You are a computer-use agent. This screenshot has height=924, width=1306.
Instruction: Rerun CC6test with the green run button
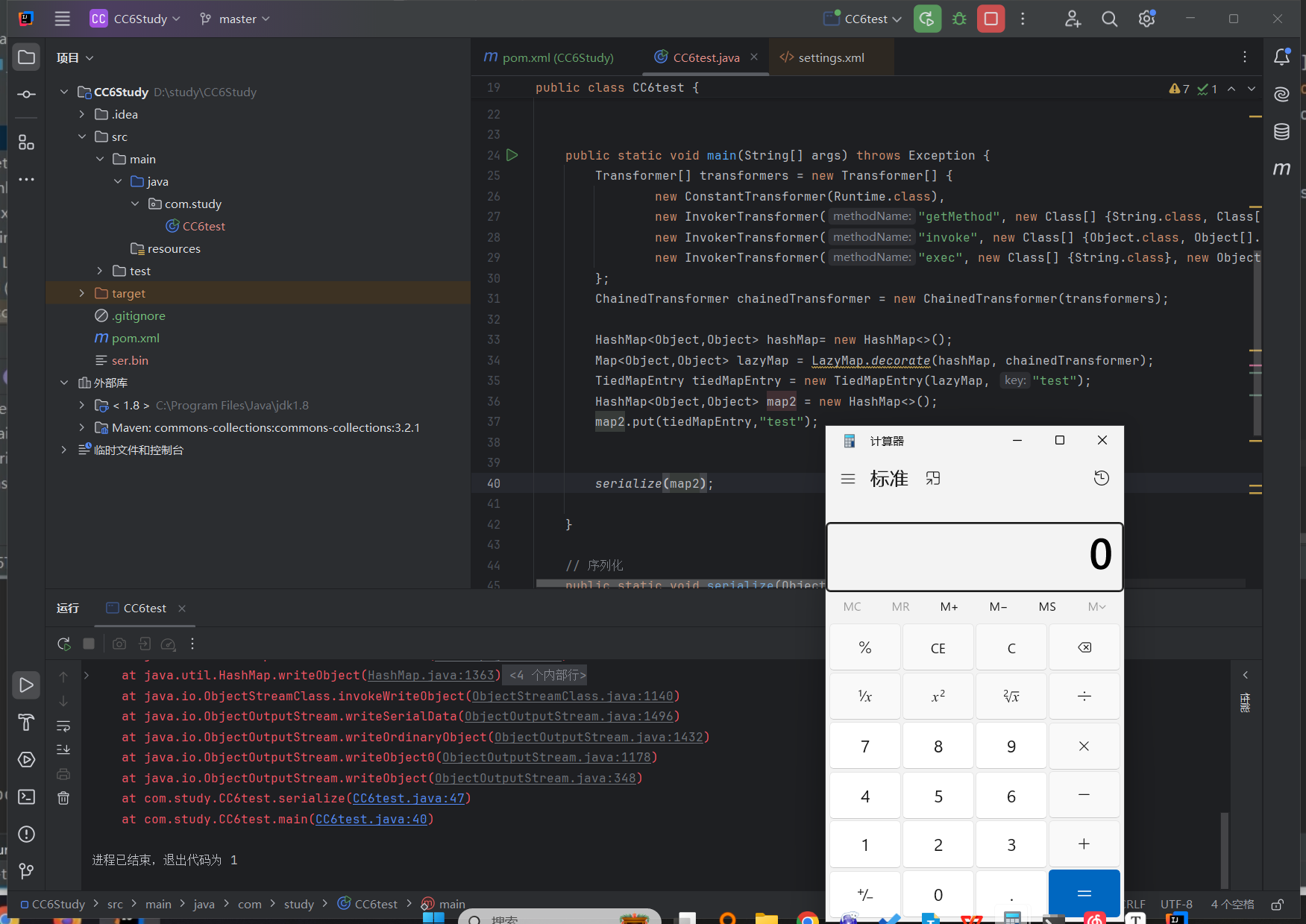pyautogui.click(x=927, y=19)
